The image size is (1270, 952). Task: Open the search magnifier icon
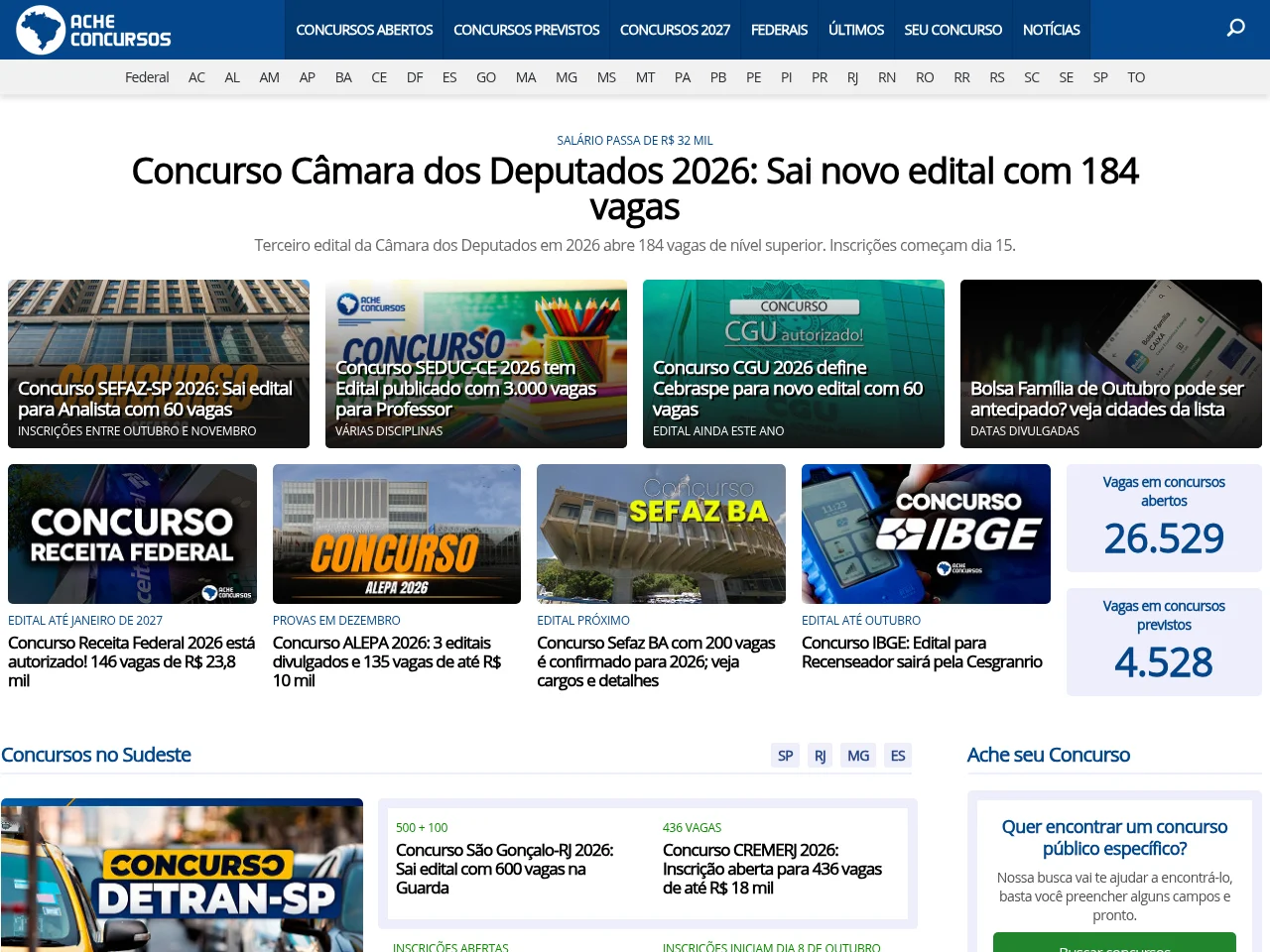click(1235, 28)
